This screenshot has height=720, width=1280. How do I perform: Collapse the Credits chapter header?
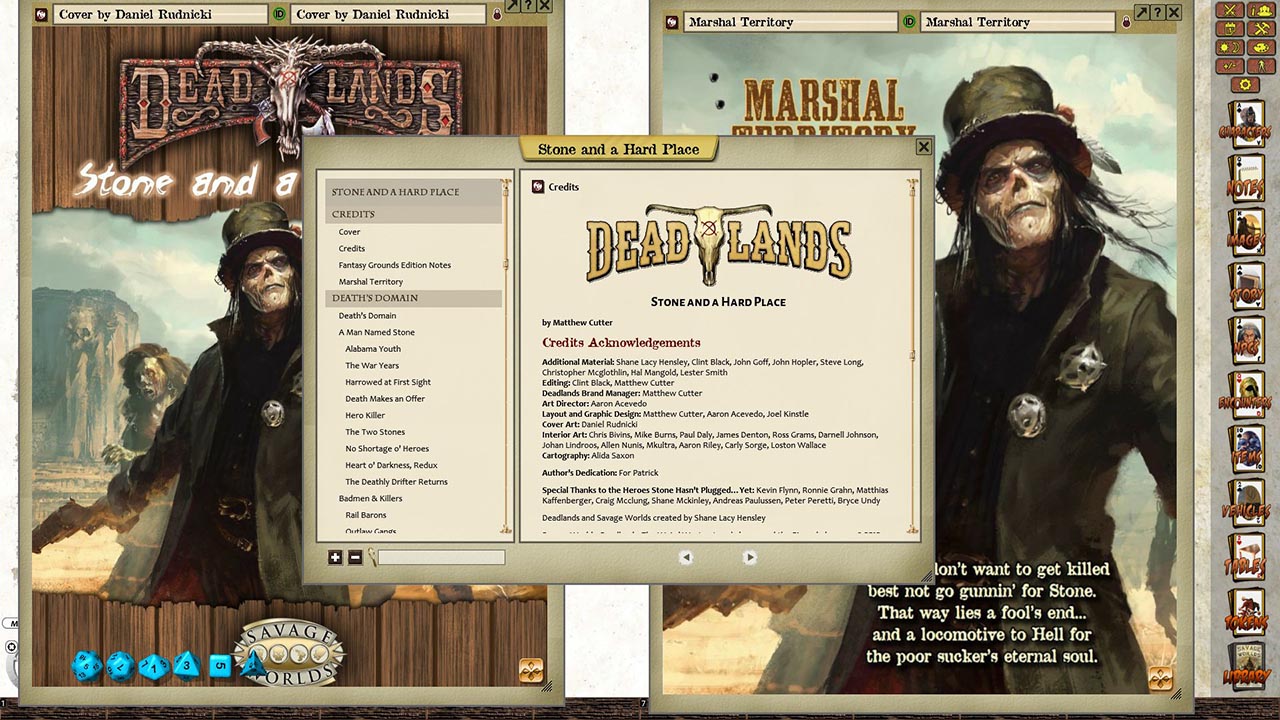[x=413, y=214]
